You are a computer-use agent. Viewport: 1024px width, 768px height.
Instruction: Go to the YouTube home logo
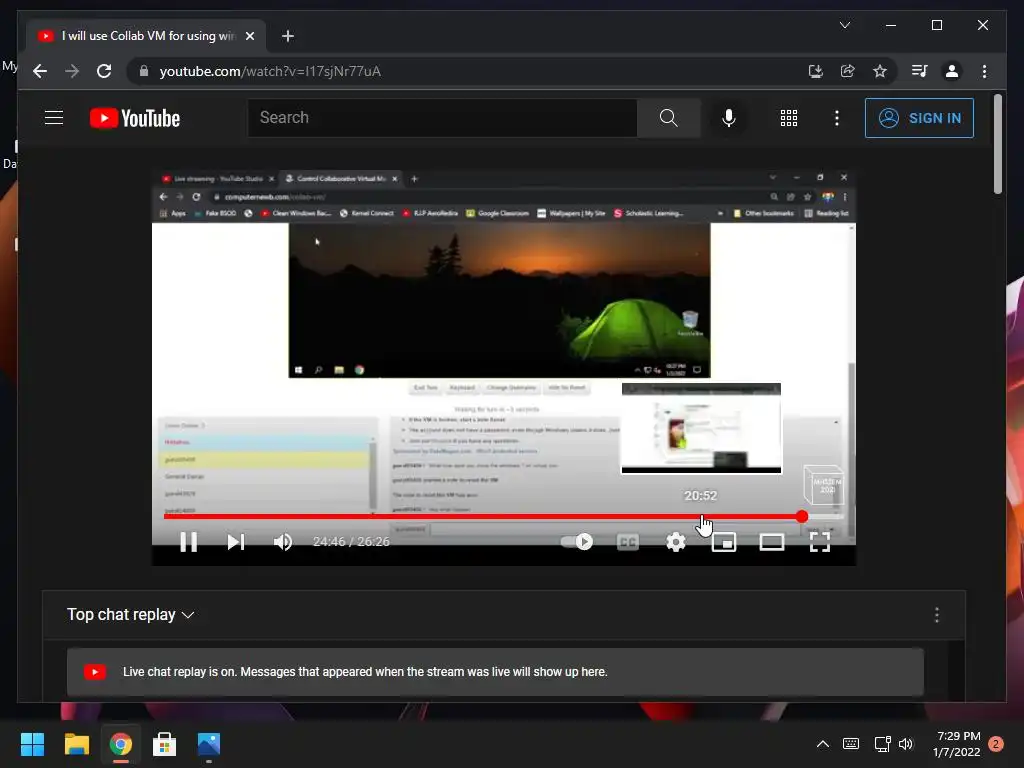[x=135, y=118]
